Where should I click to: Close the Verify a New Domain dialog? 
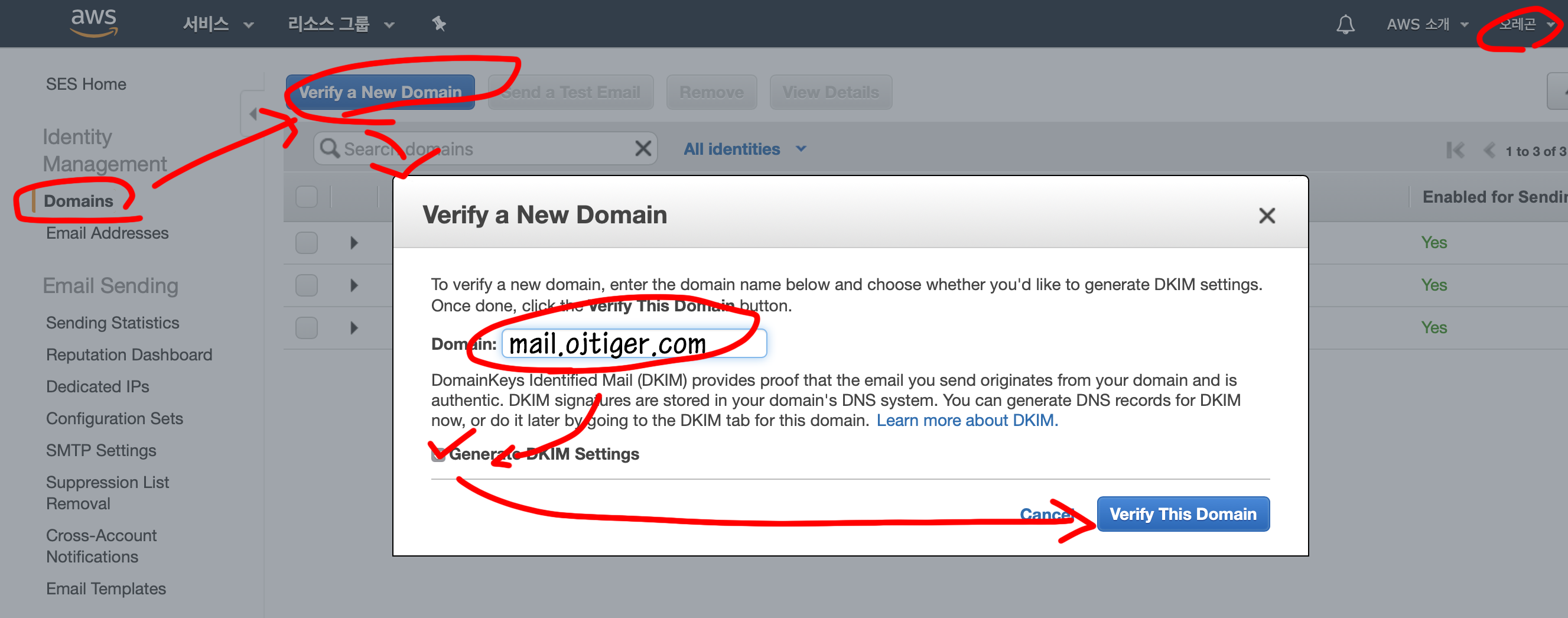pos(1267,216)
